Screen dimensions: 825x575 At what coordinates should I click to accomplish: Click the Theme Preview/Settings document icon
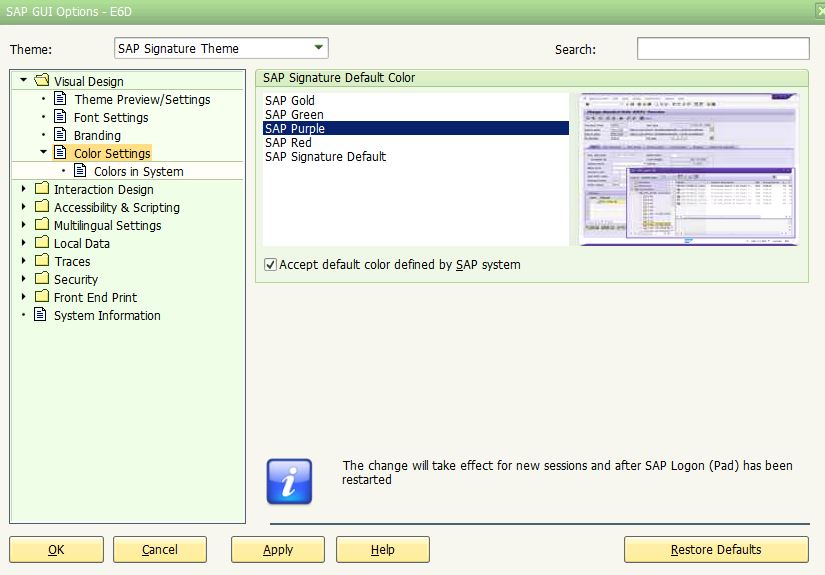61,99
